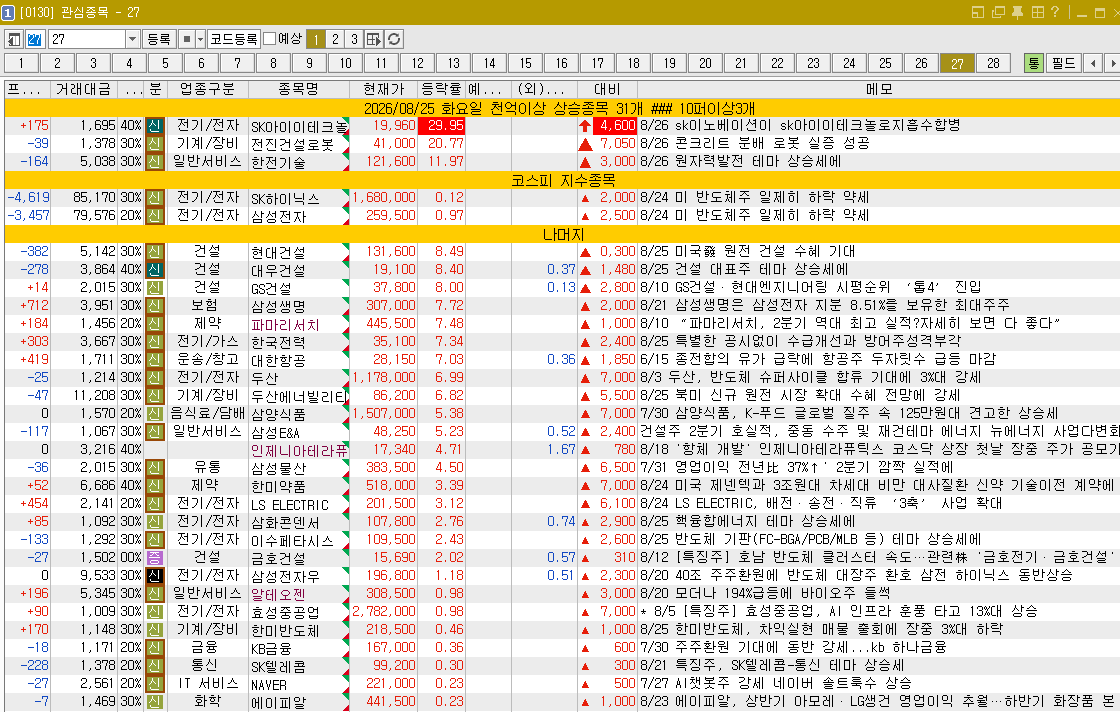Select view page 2 toggle
The width and height of the screenshot is (1120, 712).
pos(335,39)
